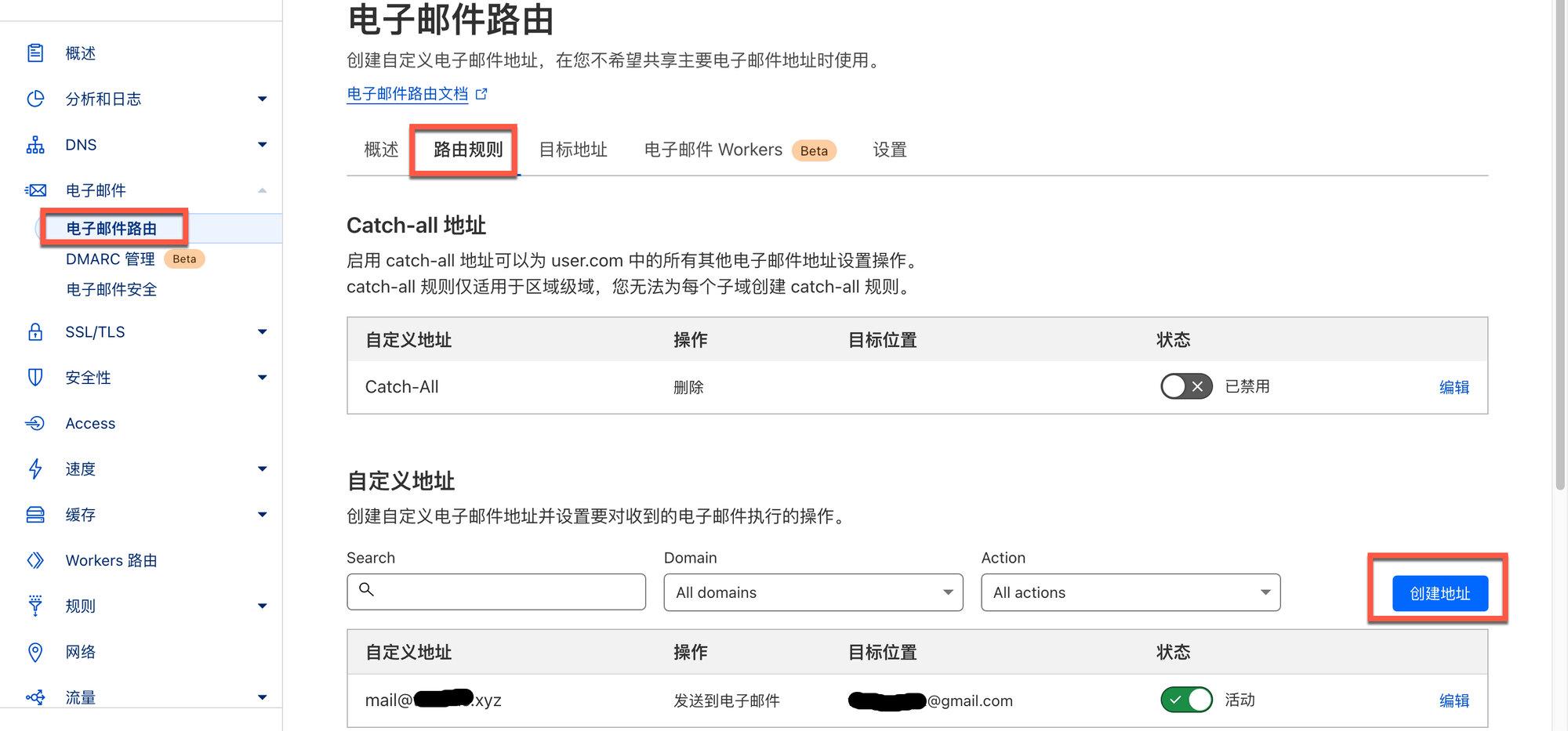Click the DNS network tree icon
This screenshot has width=1568, height=731.
pos(35,145)
